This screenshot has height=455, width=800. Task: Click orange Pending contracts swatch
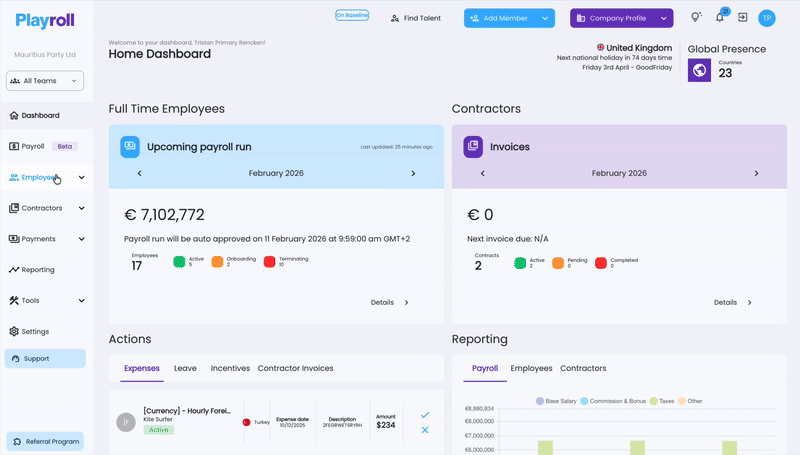pyautogui.click(x=558, y=263)
